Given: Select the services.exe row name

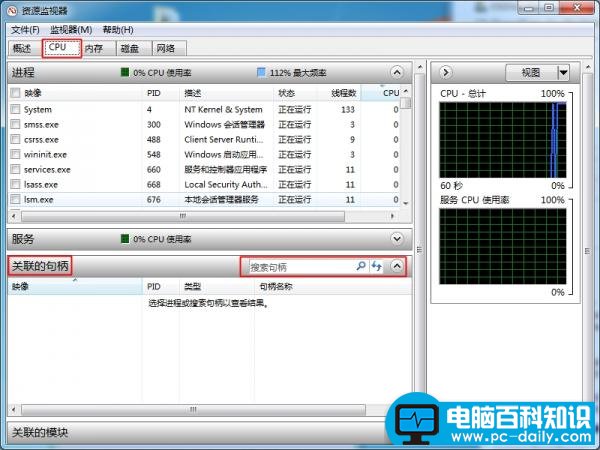Looking at the screenshot, I should click(x=47, y=170).
